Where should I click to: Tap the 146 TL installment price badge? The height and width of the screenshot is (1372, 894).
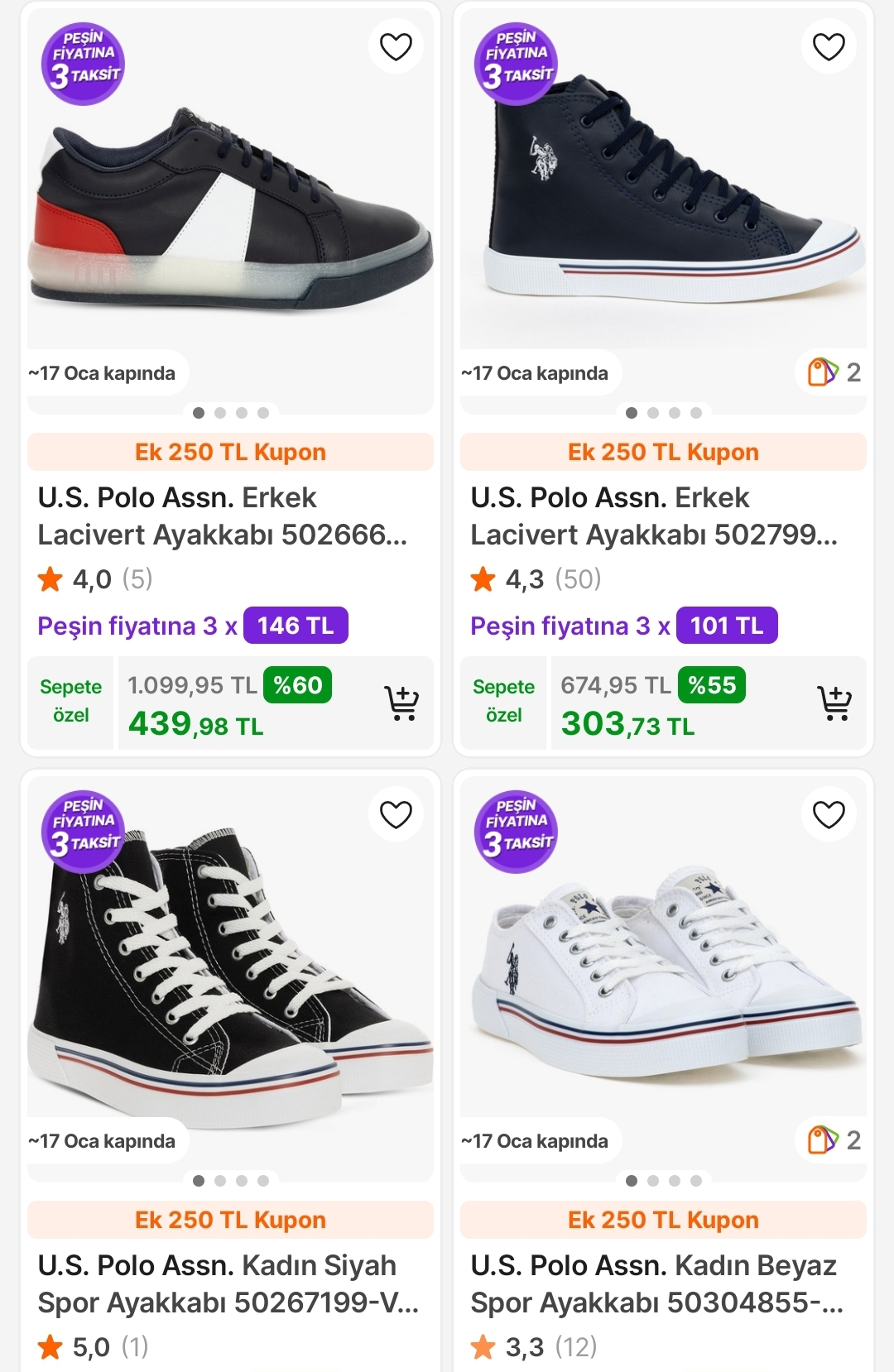click(296, 626)
